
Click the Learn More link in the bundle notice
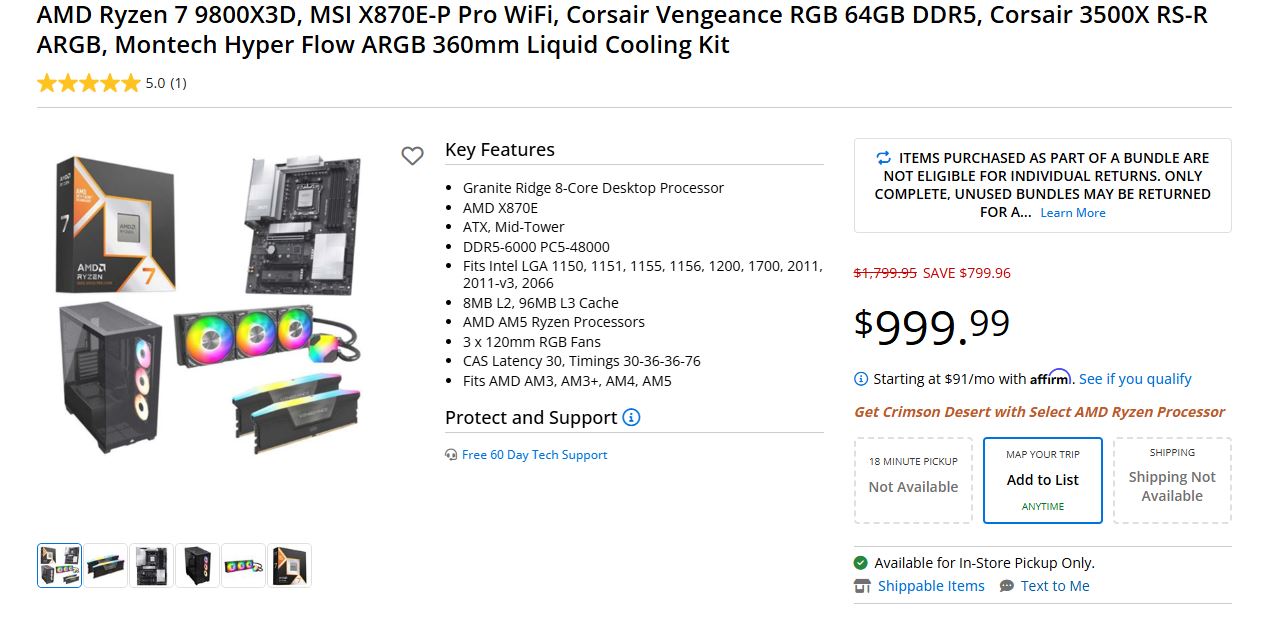(1073, 212)
